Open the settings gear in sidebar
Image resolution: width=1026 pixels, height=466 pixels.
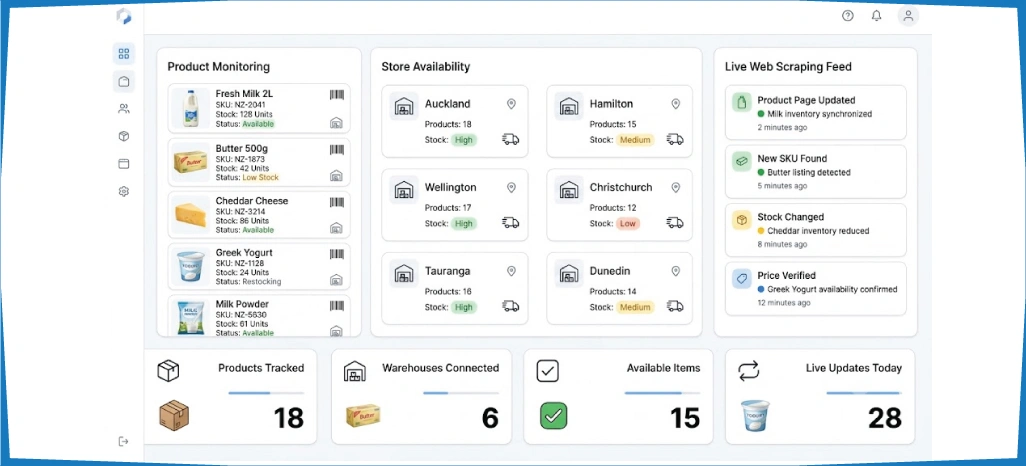(x=124, y=191)
